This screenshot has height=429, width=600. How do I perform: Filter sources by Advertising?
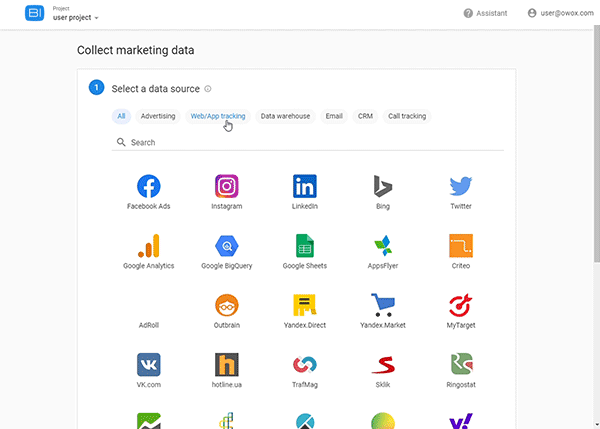point(158,116)
